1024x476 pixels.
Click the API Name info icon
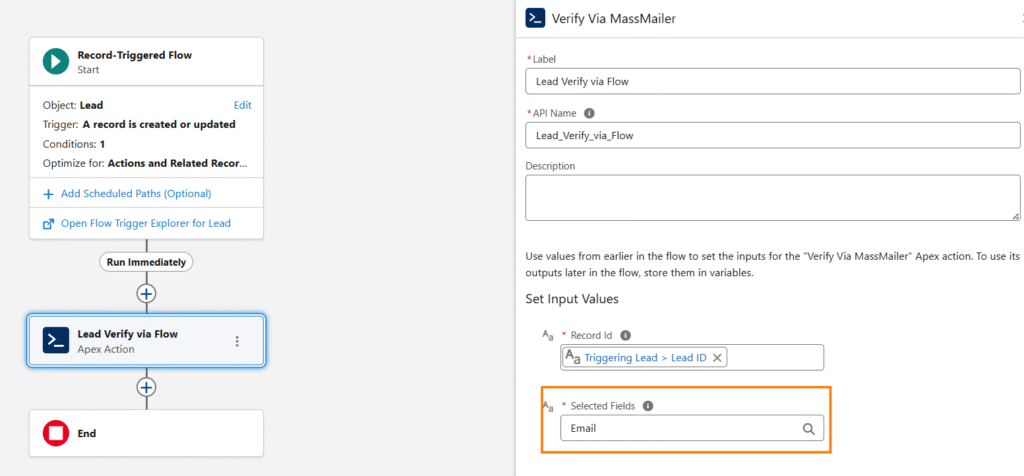tap(589, 114)
